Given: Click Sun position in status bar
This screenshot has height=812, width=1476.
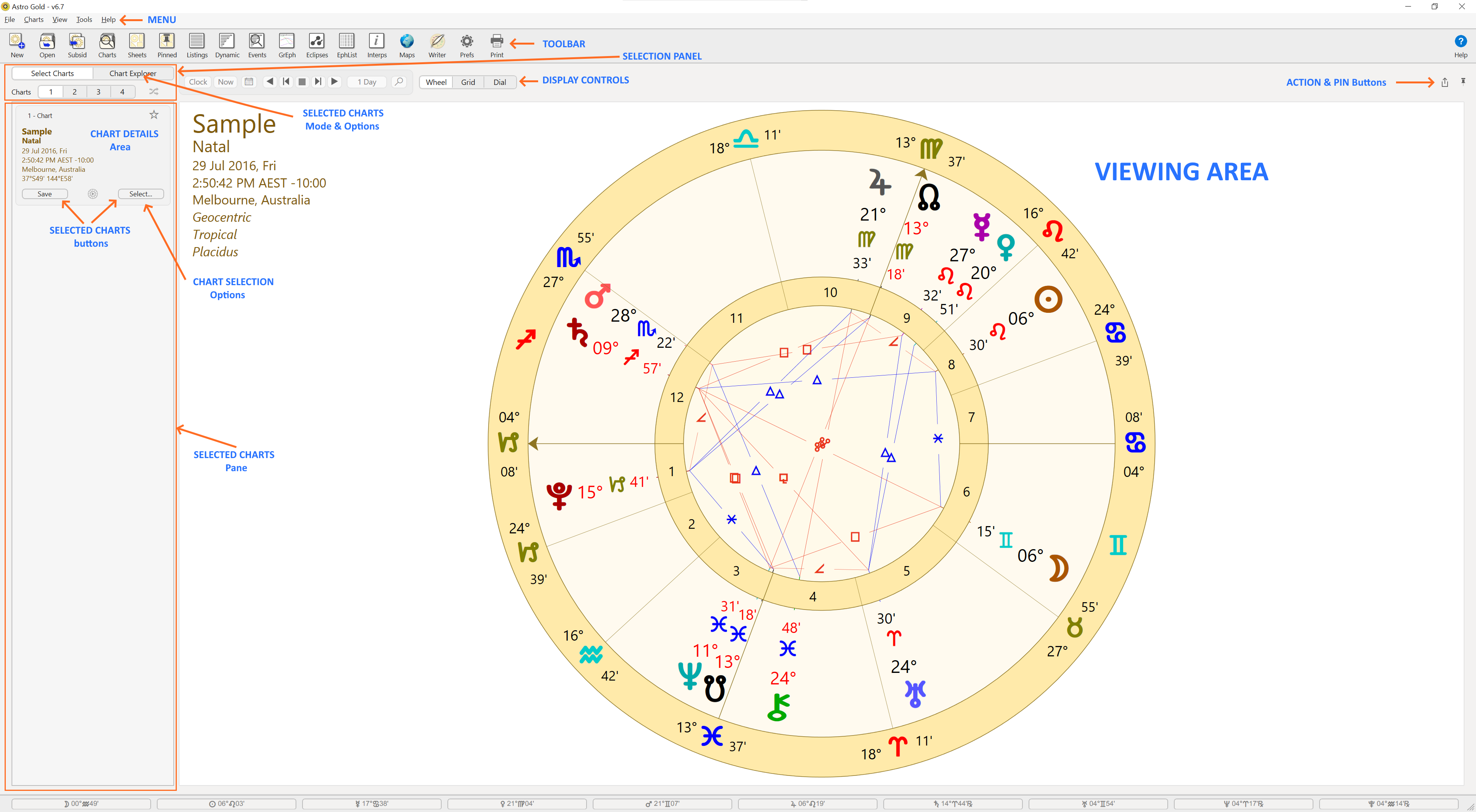Looking at the screenshot, I should [x=226, y=804].
